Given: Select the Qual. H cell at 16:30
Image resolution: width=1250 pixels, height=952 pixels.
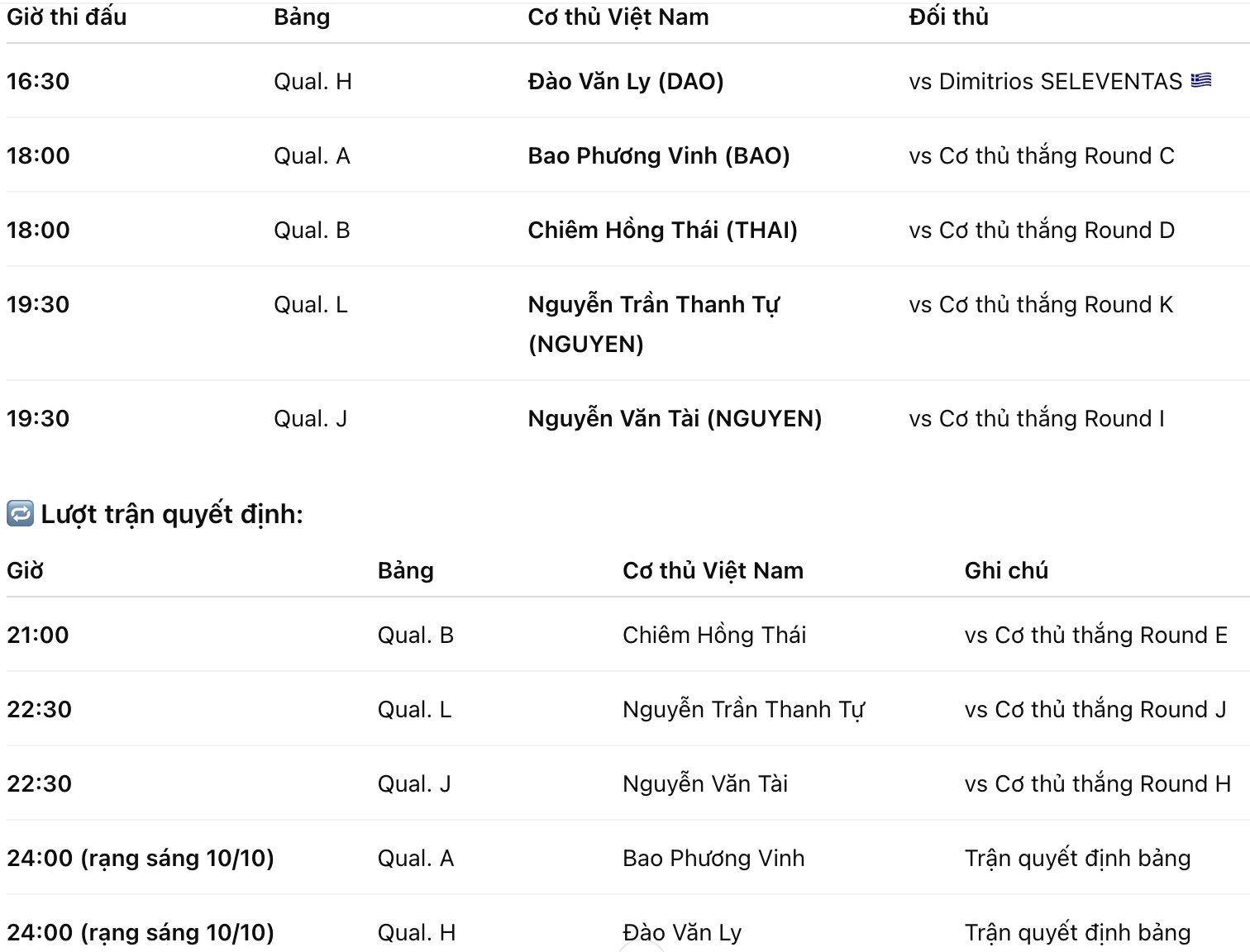Looking at the screenshot, I should (312, 81).
